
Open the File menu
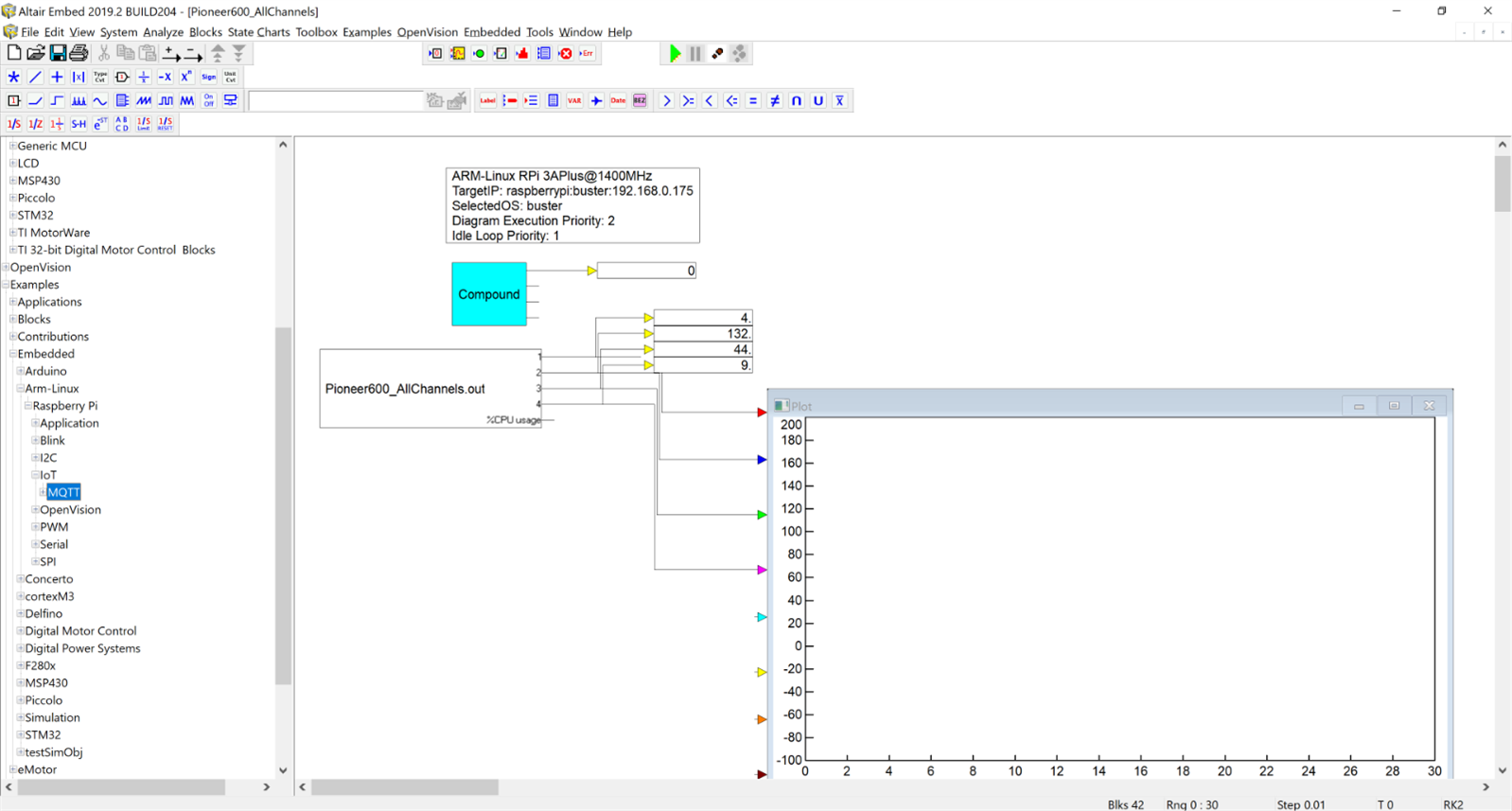point(29,32)
